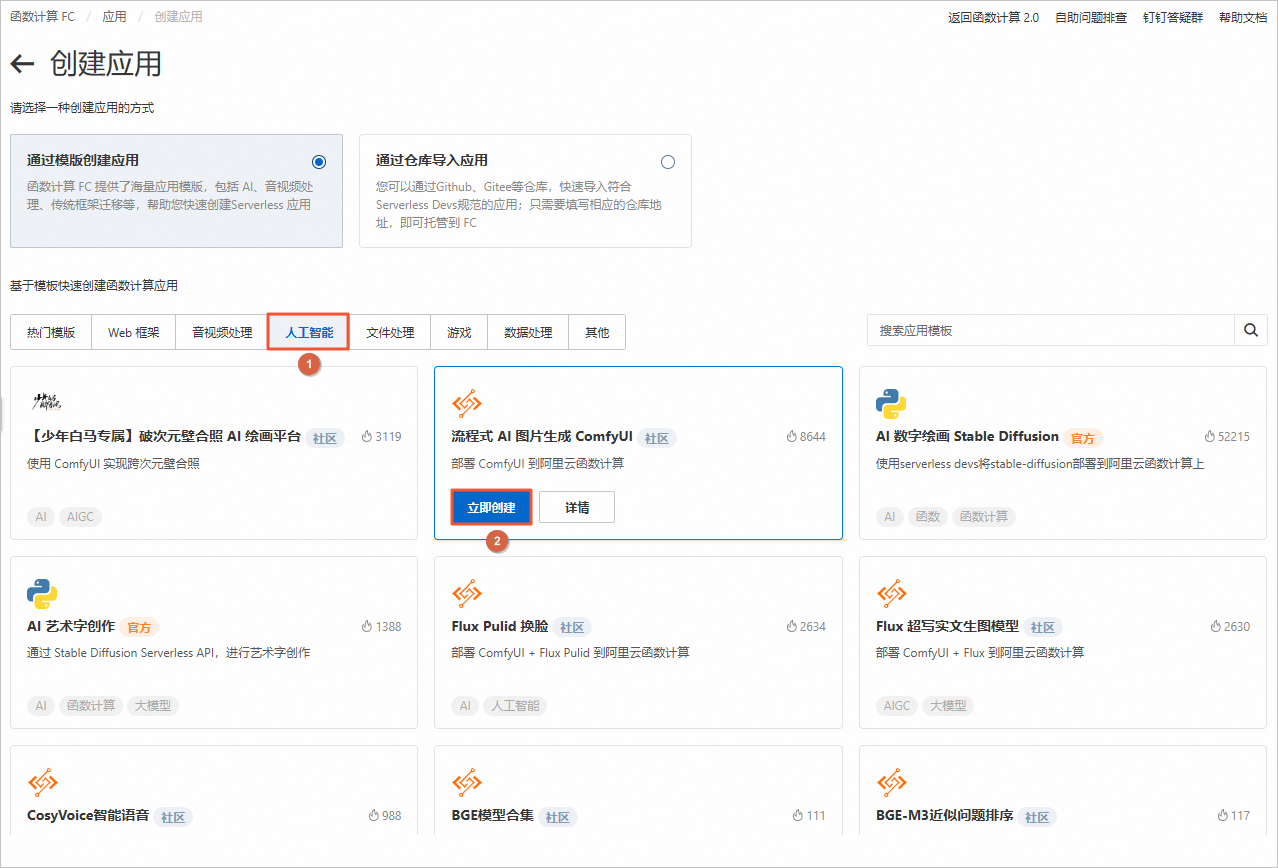The height and width of the screenshot is (868, 1278).
Task: Click the Flux Pulid 换脸 card title
Action: point(500,627)
